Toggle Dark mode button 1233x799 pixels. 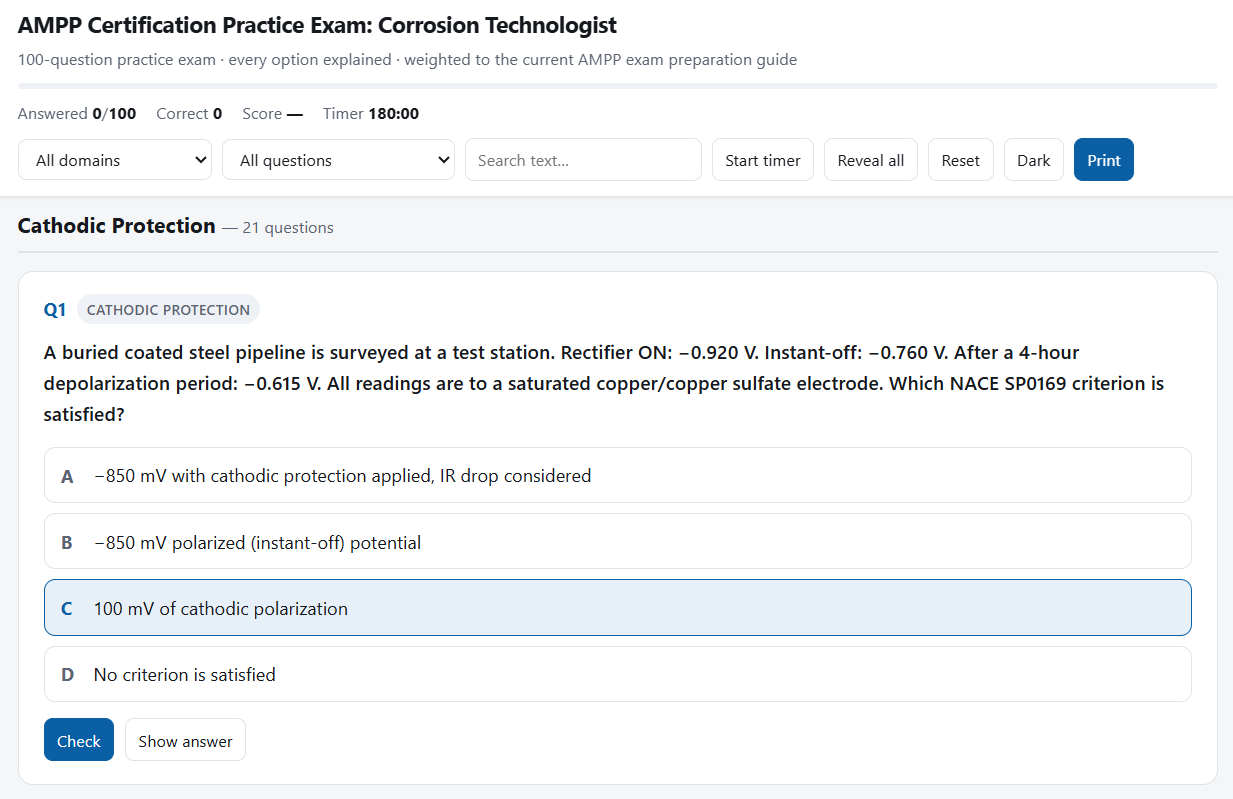(x=1034, y=160)
